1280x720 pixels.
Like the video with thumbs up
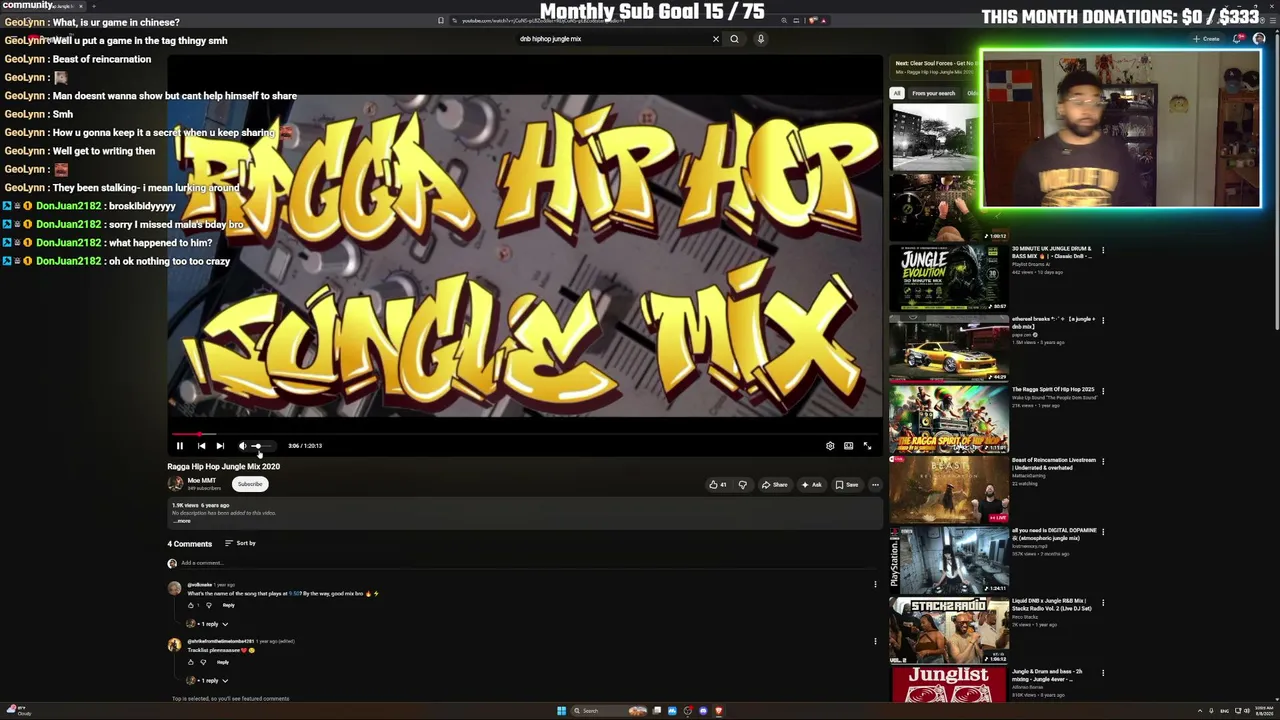click(x=718, y=485)
